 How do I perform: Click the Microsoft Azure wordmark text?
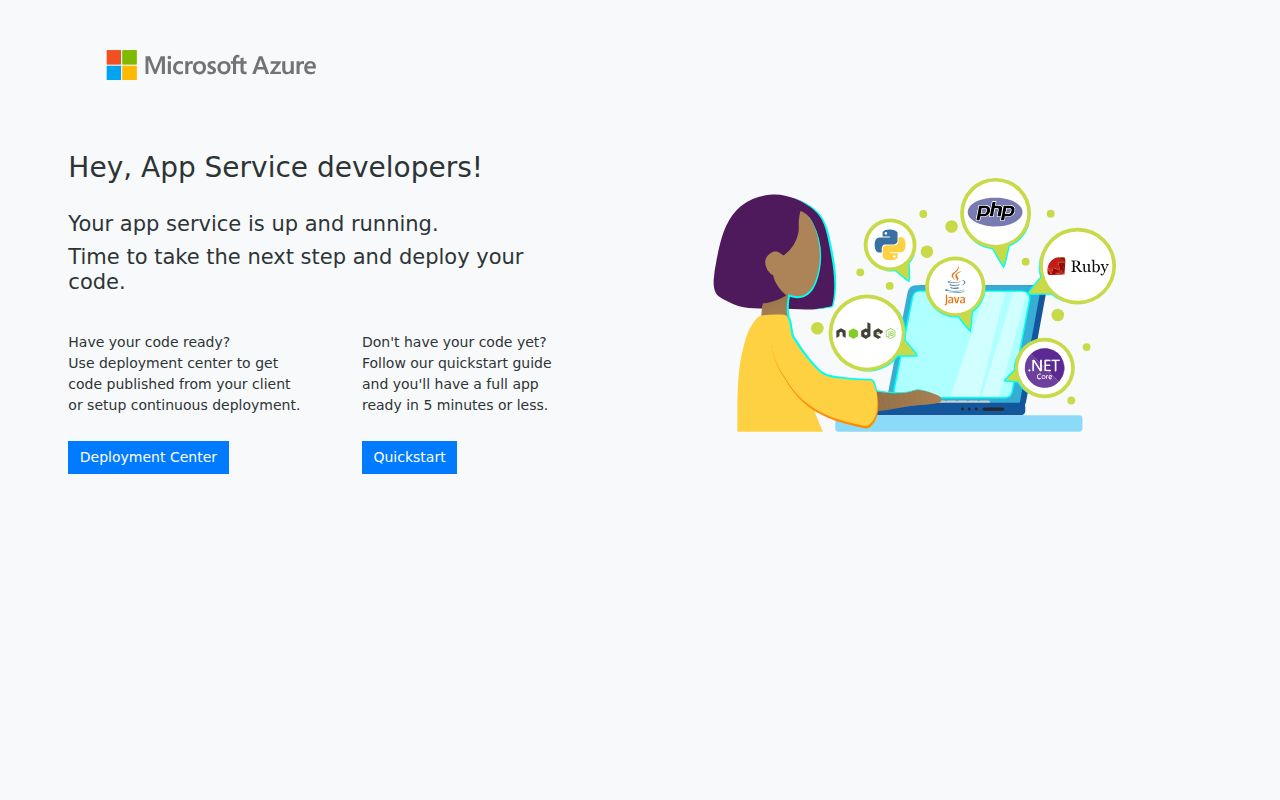pyautogui.click(x=230, y=66)
